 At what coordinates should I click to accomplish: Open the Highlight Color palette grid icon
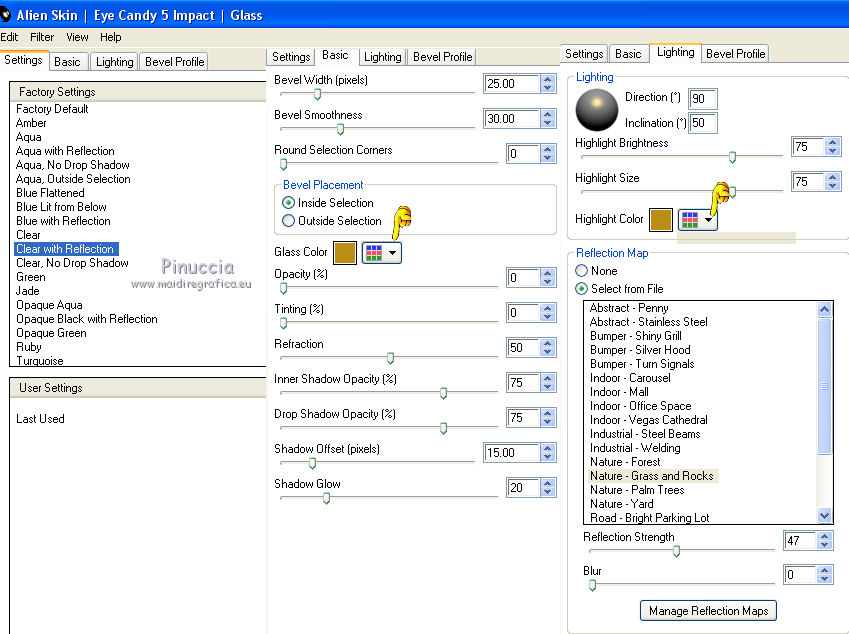pos(690,220)
